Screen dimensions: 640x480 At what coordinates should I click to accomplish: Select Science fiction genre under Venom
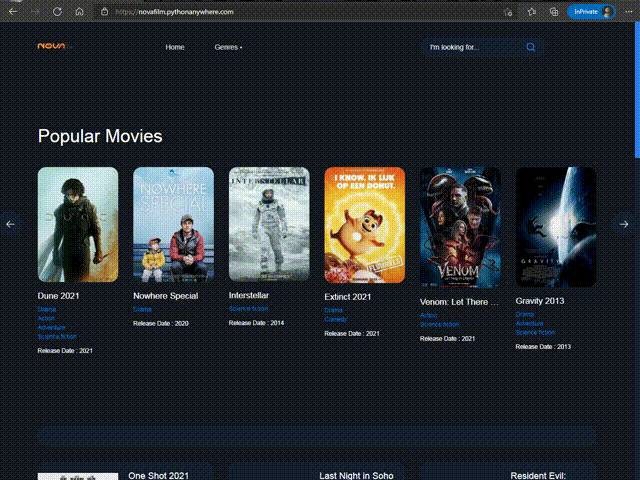point(440,324)
